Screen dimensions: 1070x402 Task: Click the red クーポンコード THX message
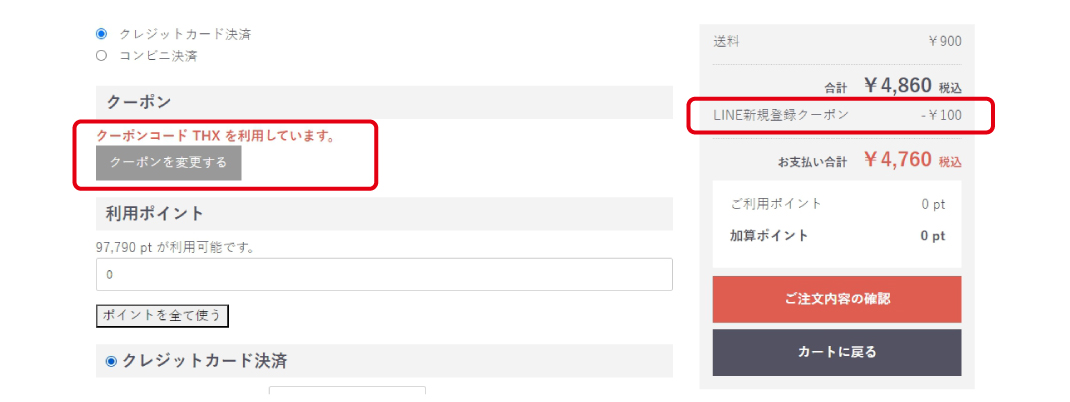coord(216,136)
